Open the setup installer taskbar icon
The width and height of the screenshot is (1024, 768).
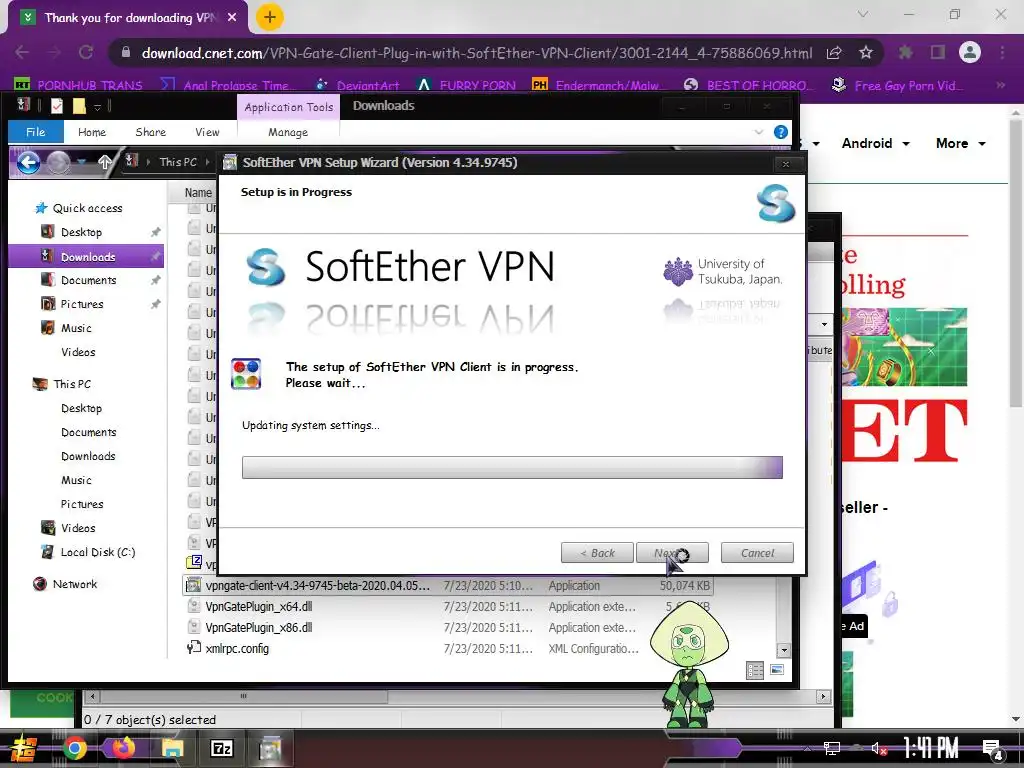point(270,748)
